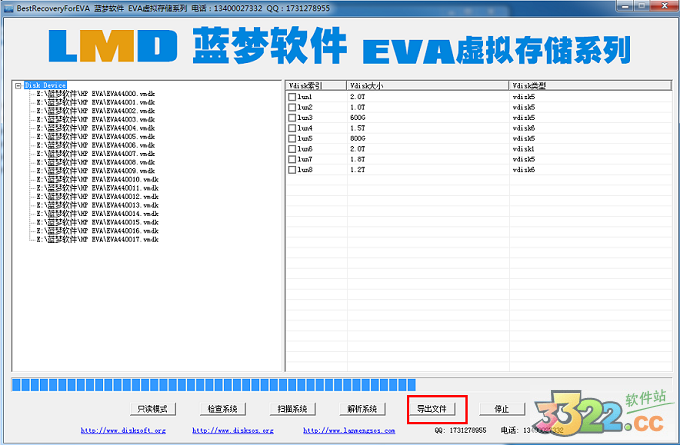Click the Vdisk type cell in lun6 row

click(524, 149)
